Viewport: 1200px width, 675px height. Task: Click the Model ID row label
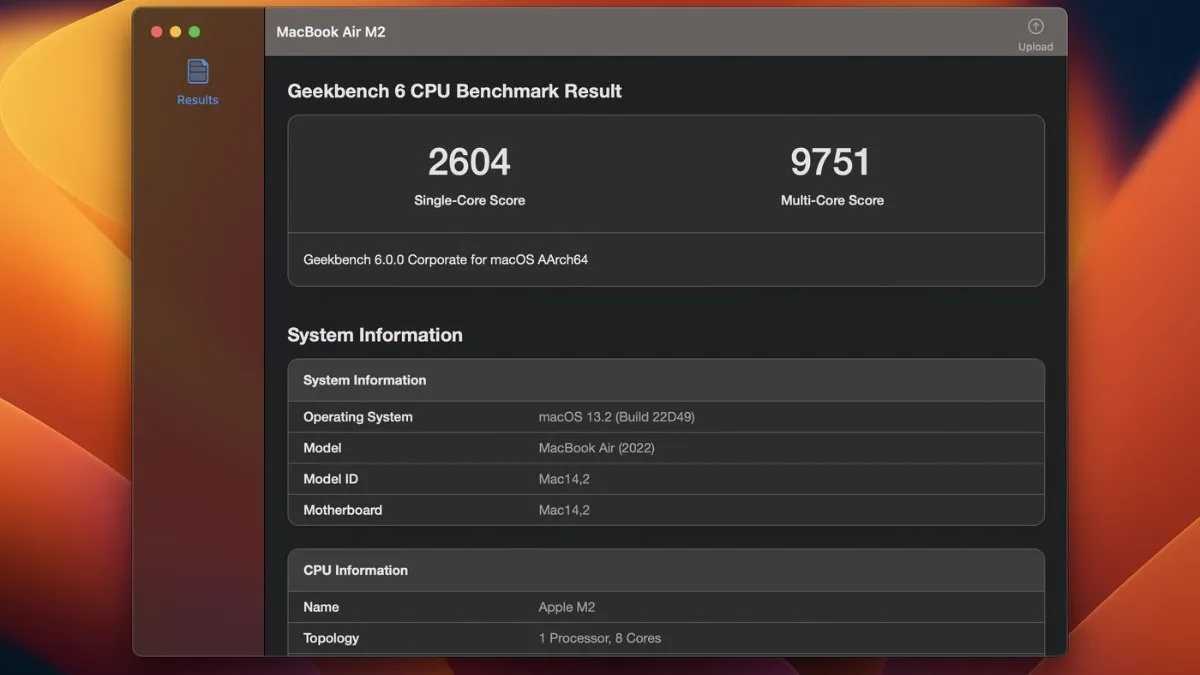pos(330,479)
